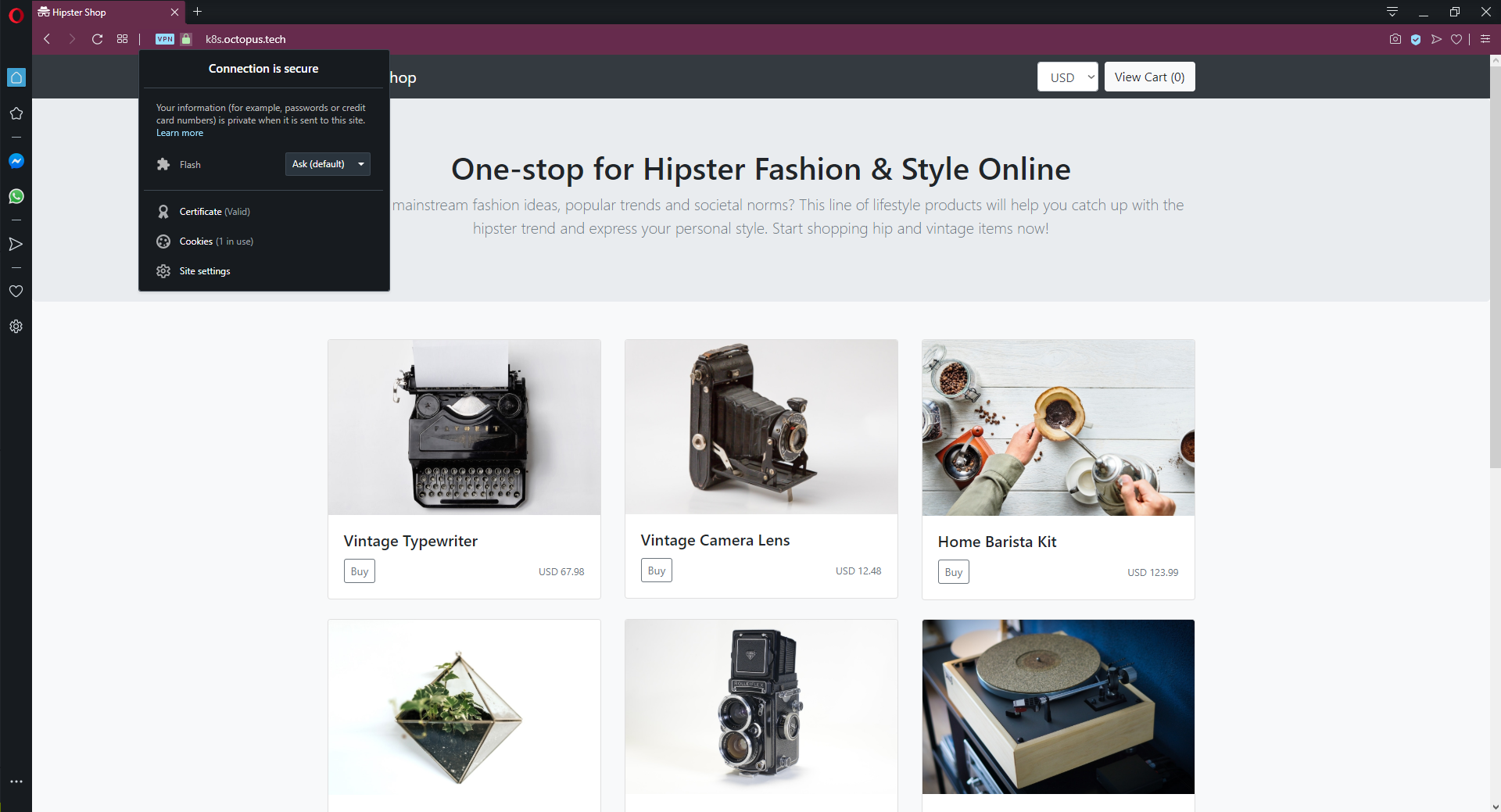Open the USD currency selector
Image resolution: width=1501 pixels, height=812 pixels.
point(1067,77)
